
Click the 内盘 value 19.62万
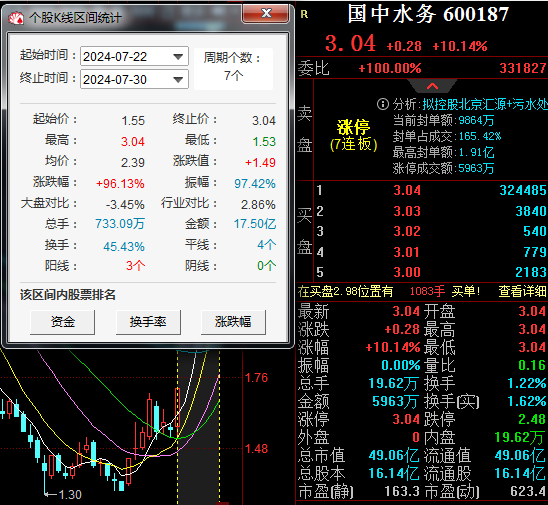pos(520,438)
